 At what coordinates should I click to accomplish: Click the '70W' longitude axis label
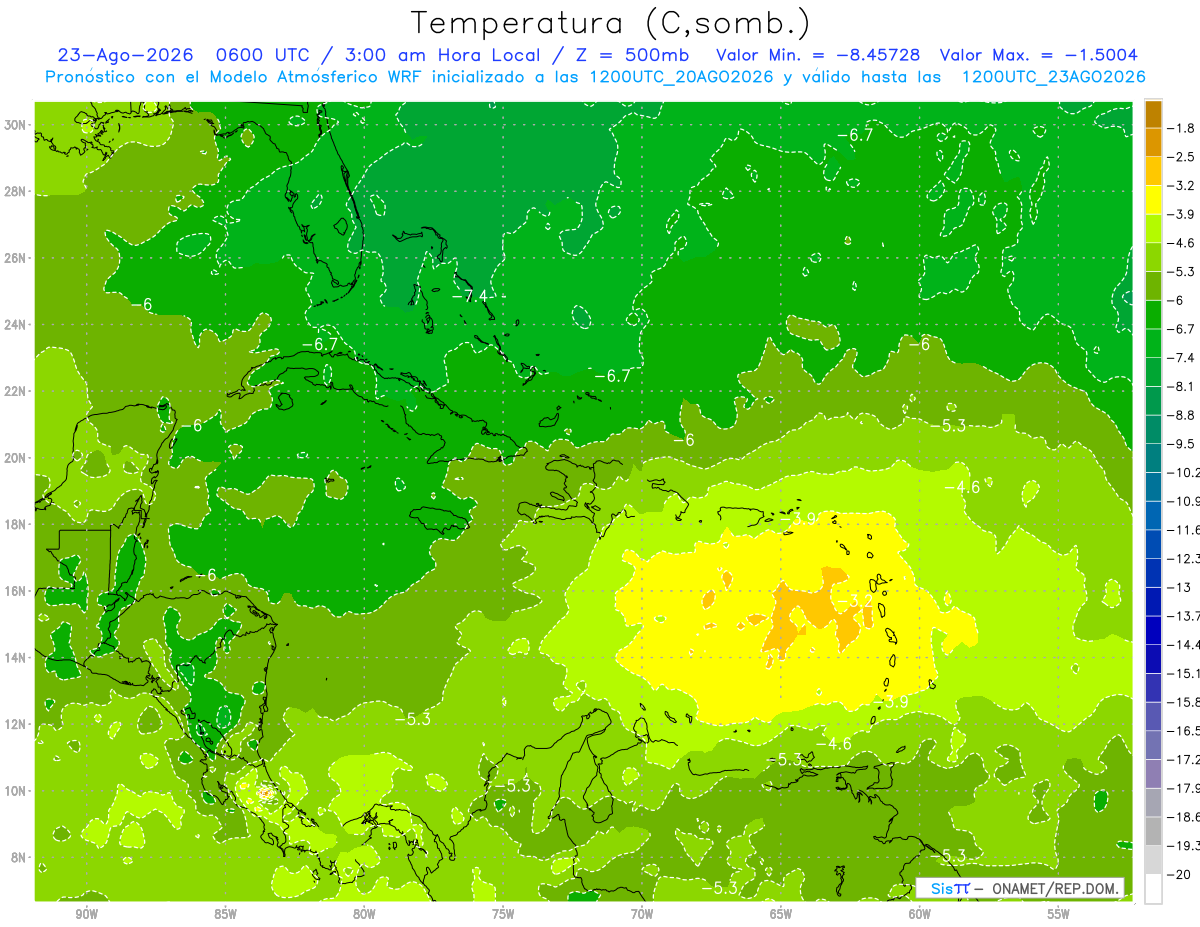pyautogui.click(x=642, y=915)
